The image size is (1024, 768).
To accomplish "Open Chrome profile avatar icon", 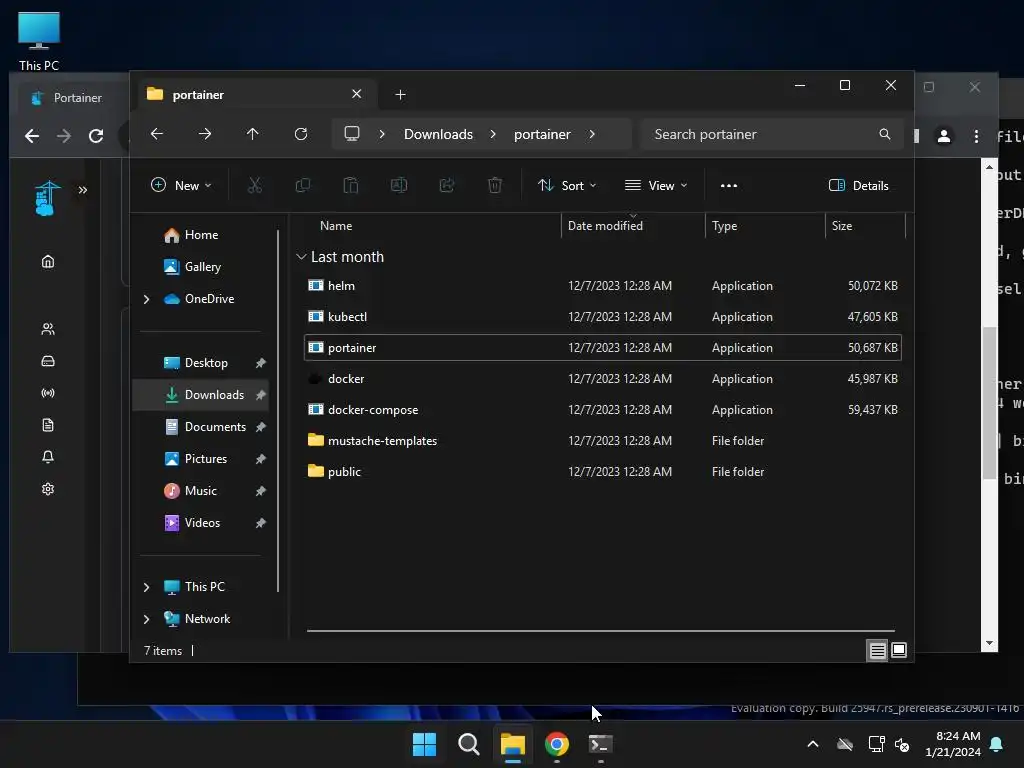I will (944, 136).
